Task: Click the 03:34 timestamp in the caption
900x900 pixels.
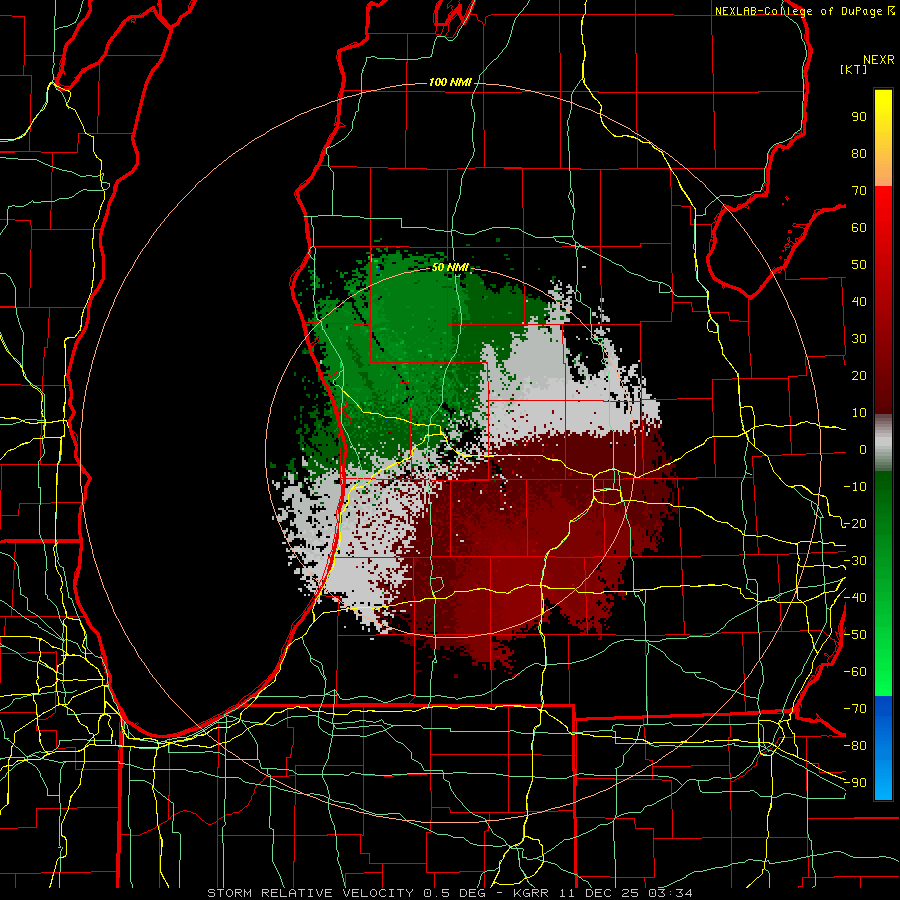Action: [x=671, y=893]
